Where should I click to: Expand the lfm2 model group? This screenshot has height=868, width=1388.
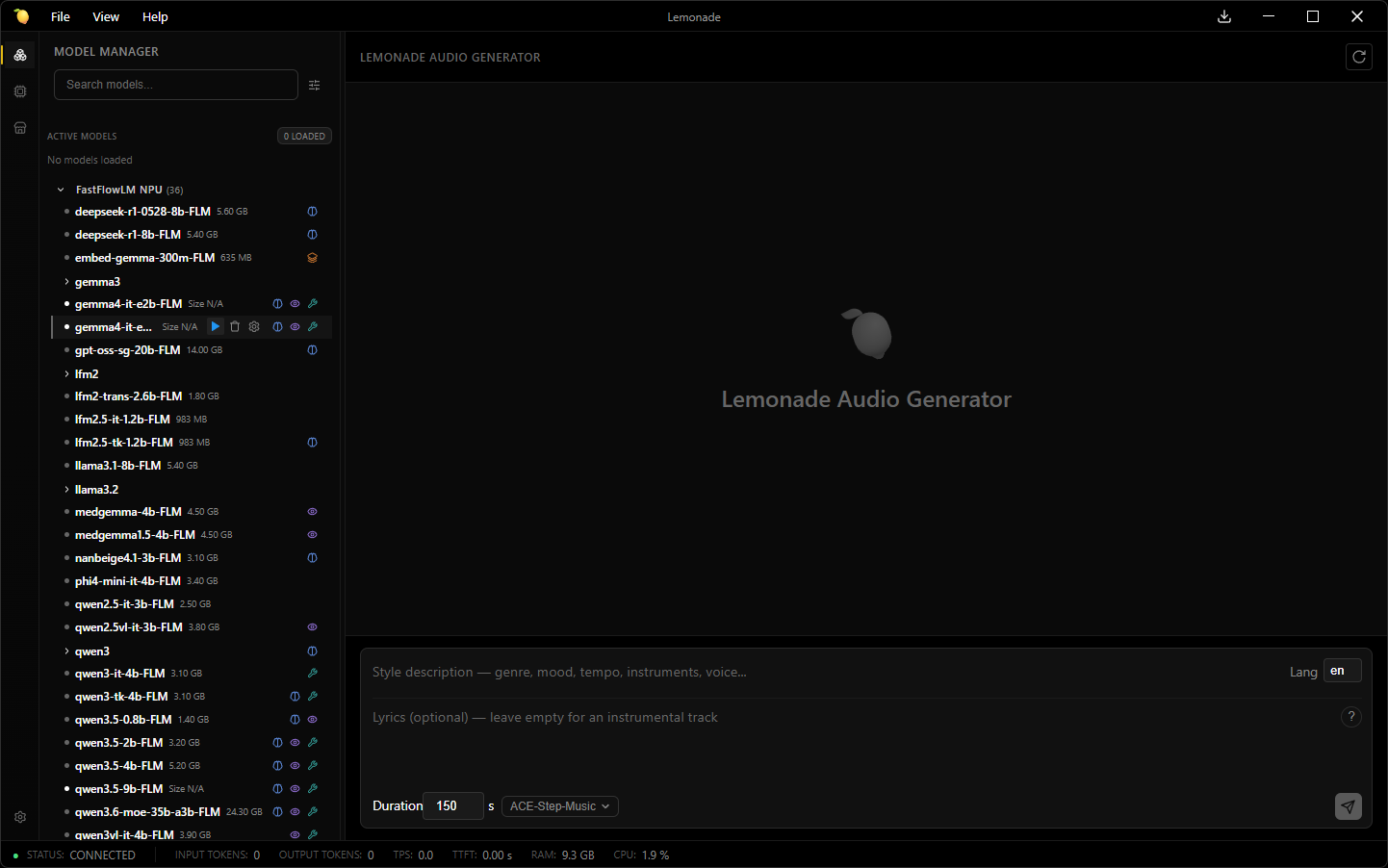(66, 374)
